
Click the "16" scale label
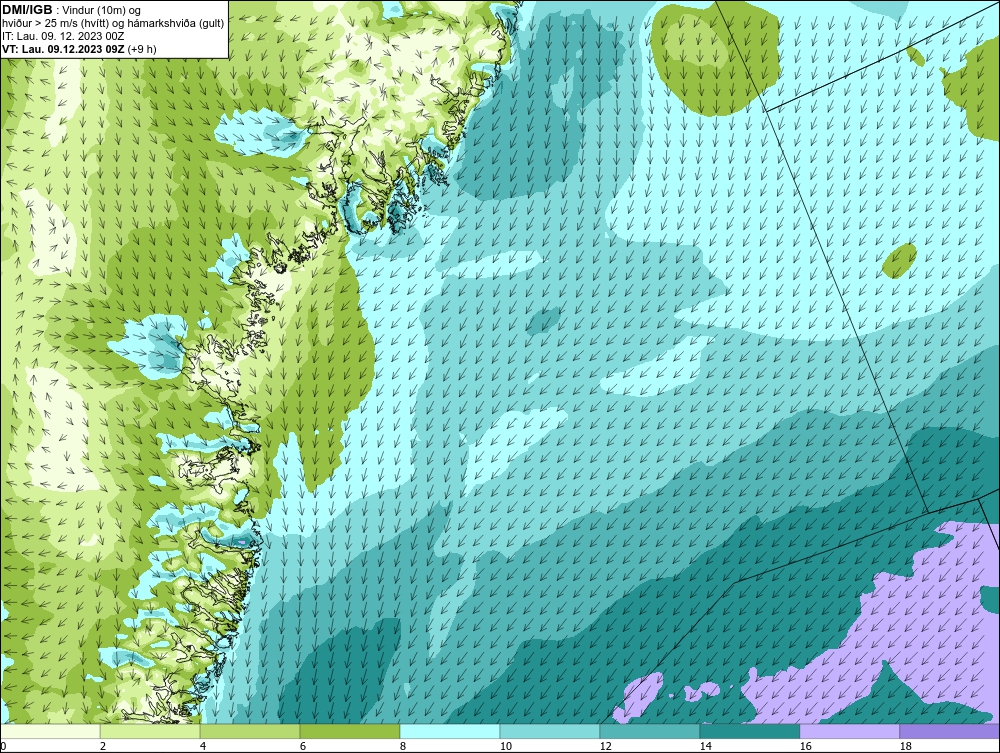click(x=805, y=746)
